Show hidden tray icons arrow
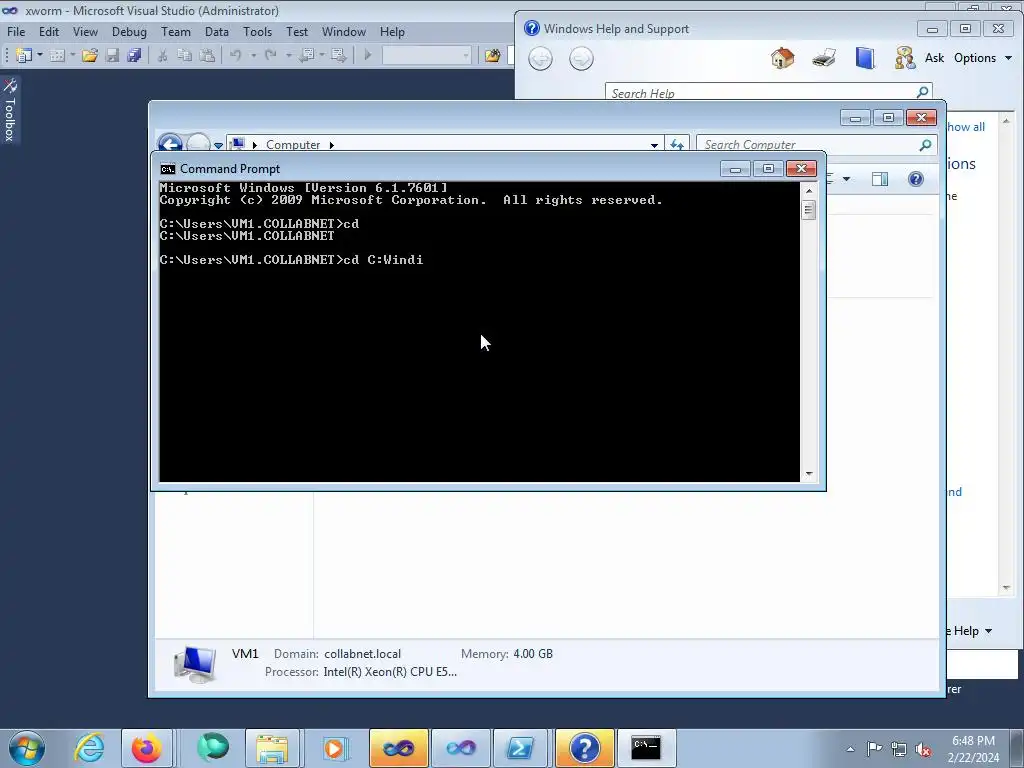 pyautogui.click(x=850, y=749)
